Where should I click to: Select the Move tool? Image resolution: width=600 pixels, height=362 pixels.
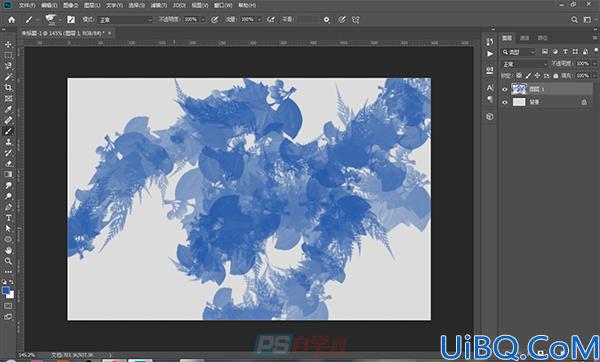[x=8, y=44]
